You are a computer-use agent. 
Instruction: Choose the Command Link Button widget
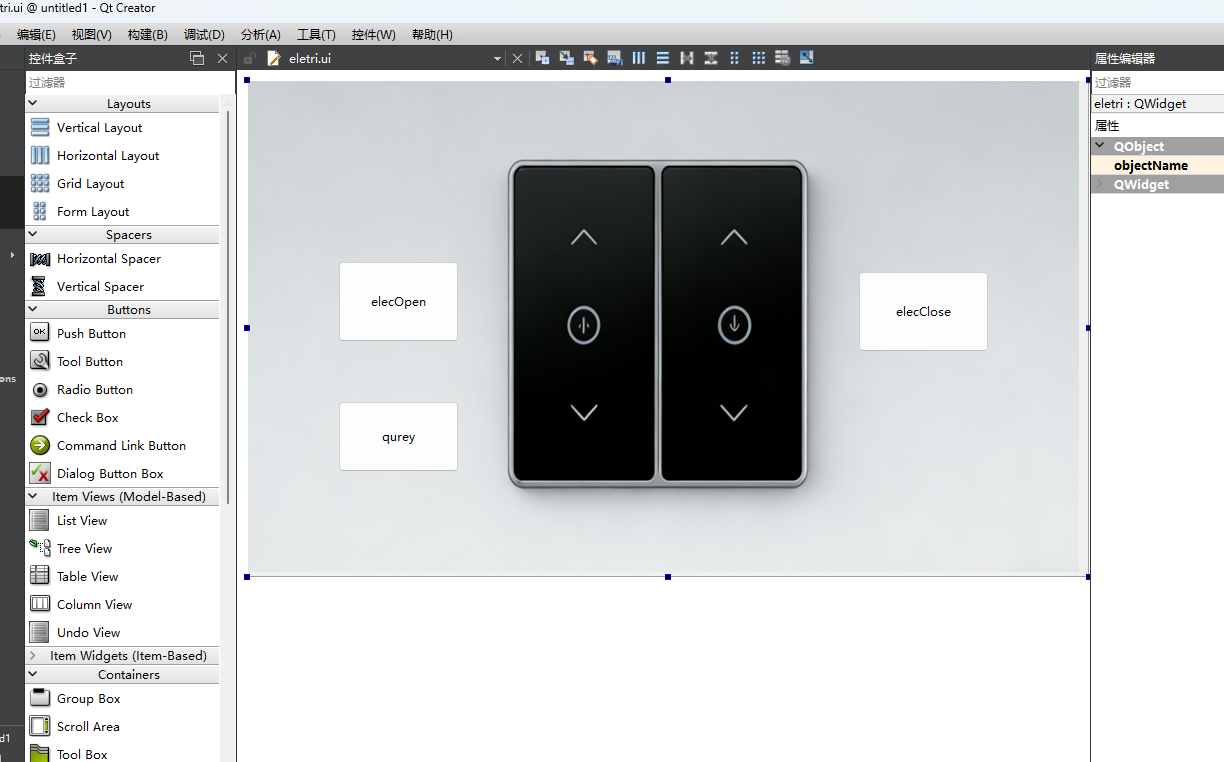122,446
